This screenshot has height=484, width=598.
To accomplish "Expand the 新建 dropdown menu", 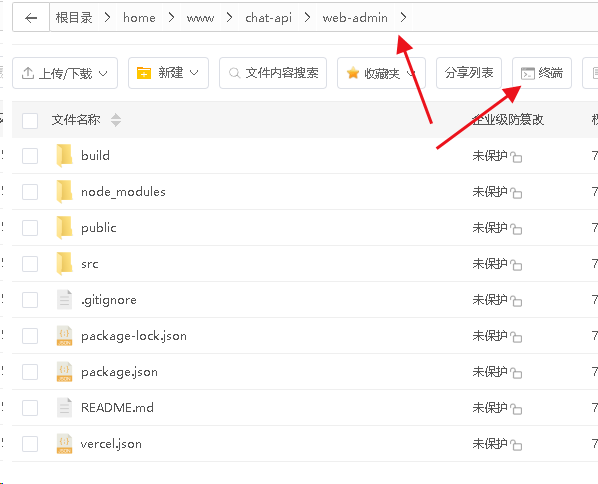I will tap(168, 73).
